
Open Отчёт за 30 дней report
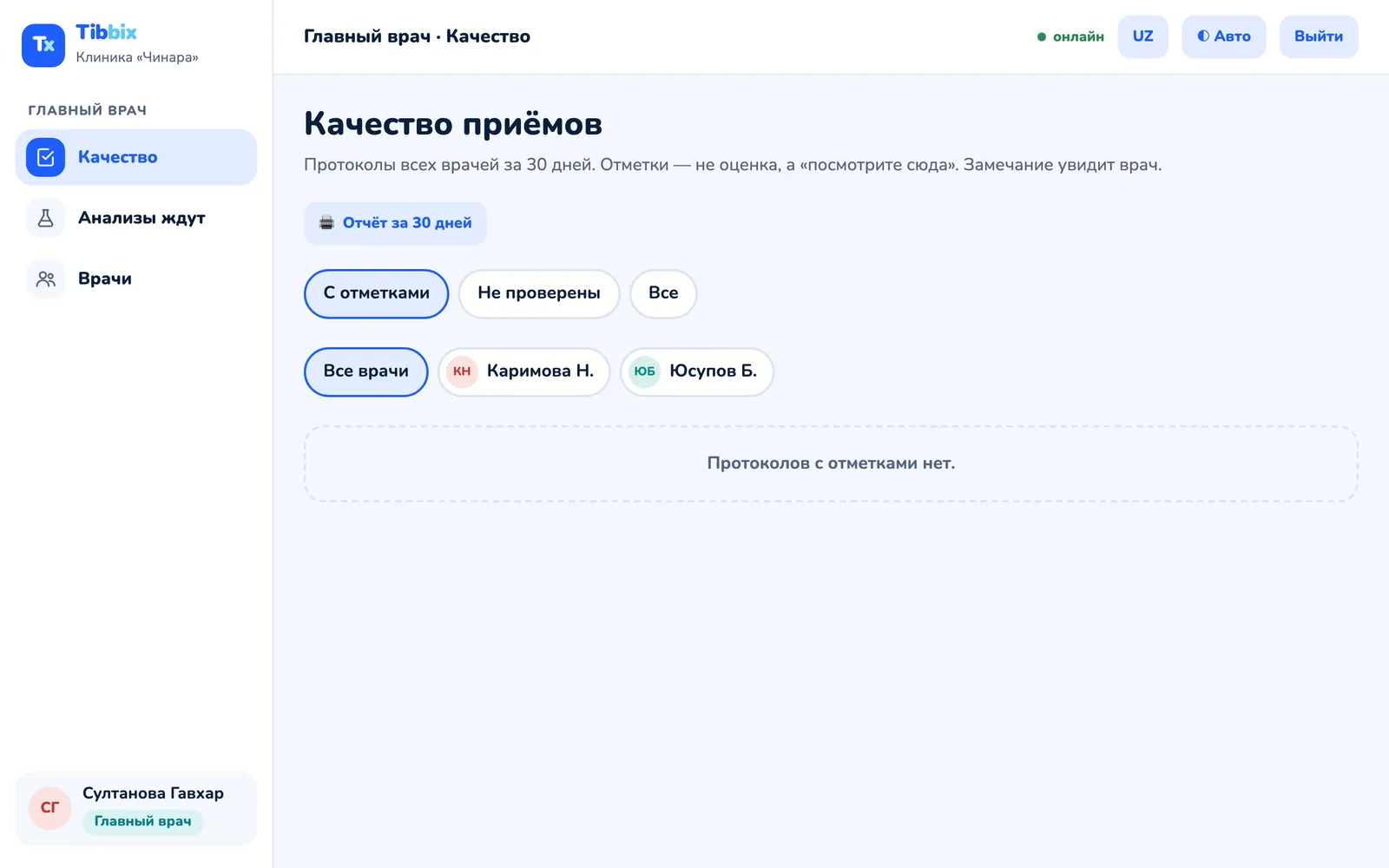click(395, 223)
